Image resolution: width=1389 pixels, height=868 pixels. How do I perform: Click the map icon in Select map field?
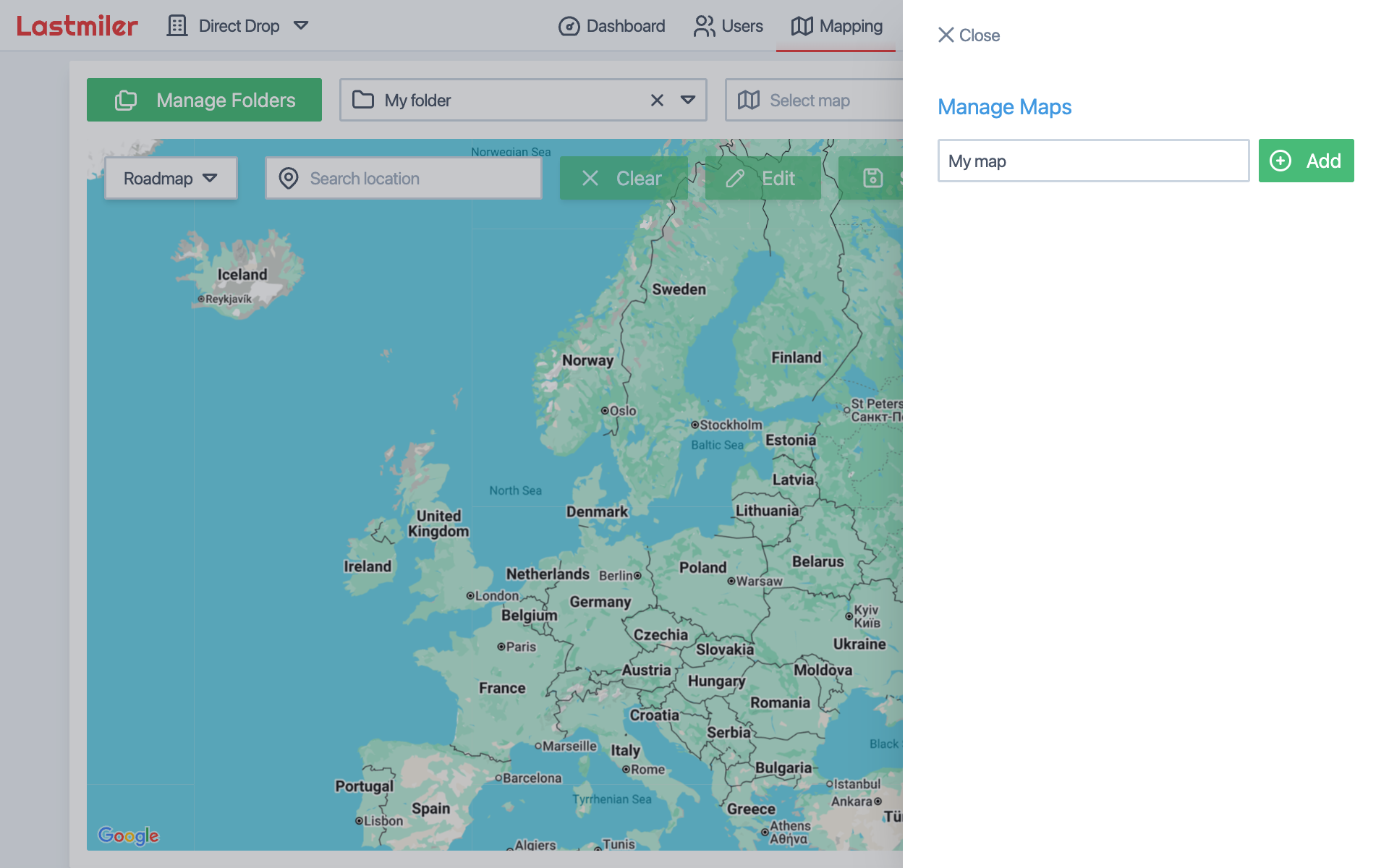pos(749,100)
